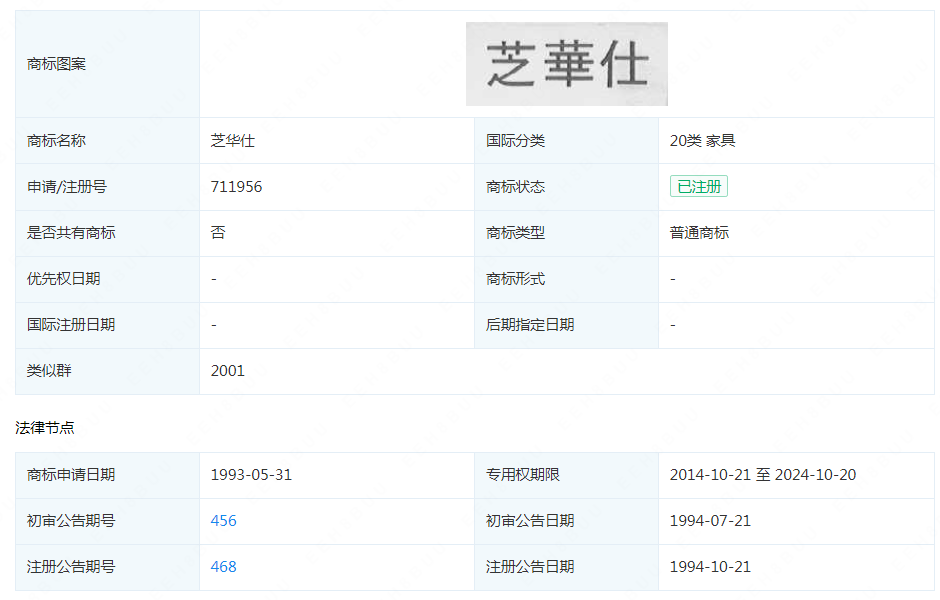The image size is (940, 600).
Task: Select the registration announcement date 1994-10-21
Action: pos(710,566)
